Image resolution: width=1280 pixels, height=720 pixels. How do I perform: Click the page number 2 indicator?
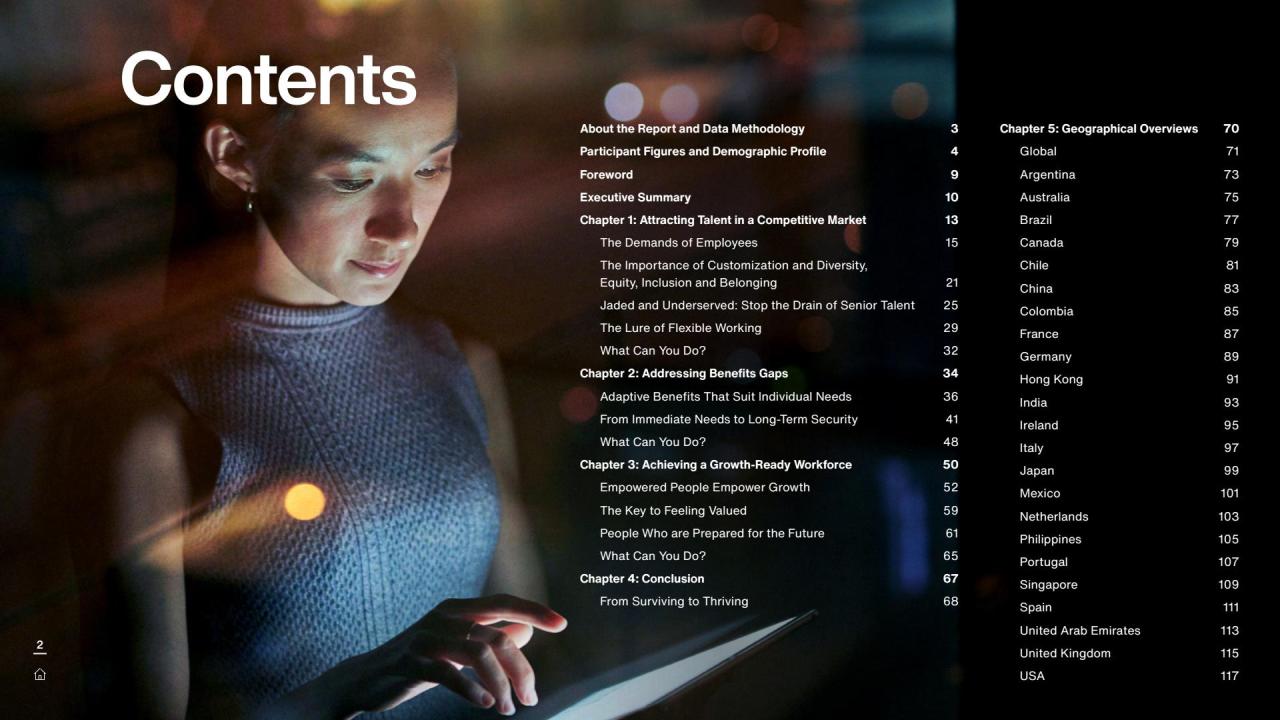point(40,646)
